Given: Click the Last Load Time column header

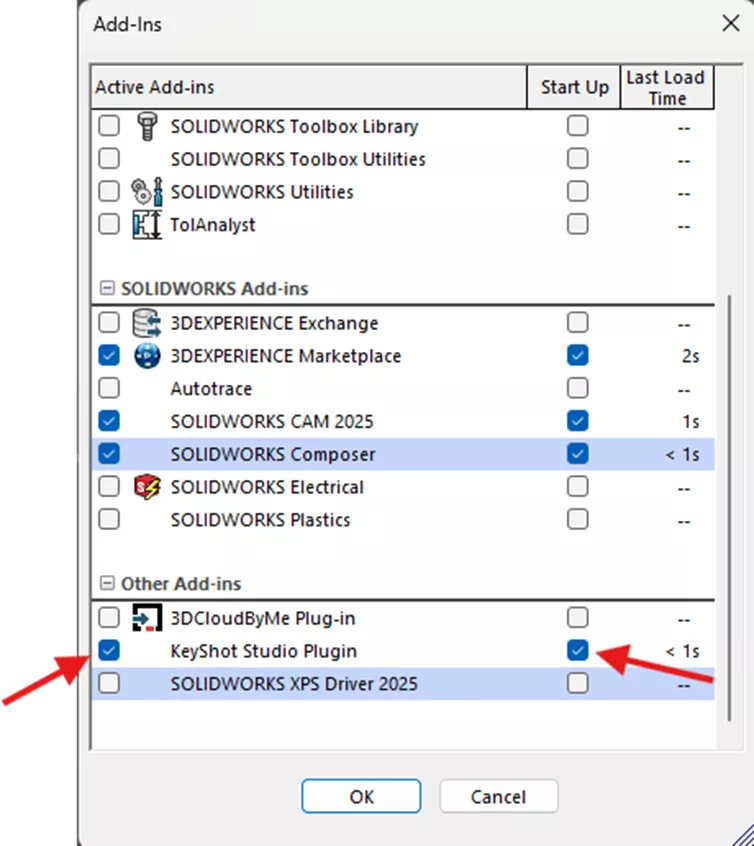Looking at the screenshot, I should tap(667, 87).
